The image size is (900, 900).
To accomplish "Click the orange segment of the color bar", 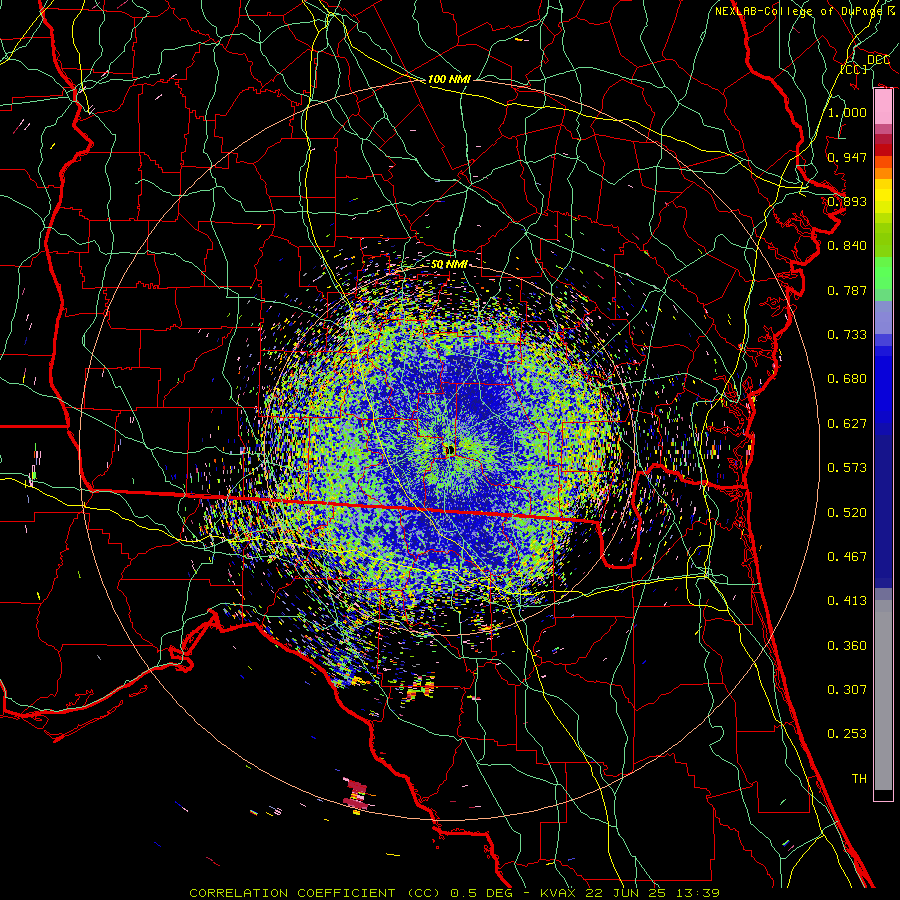I will click(883, 167).
